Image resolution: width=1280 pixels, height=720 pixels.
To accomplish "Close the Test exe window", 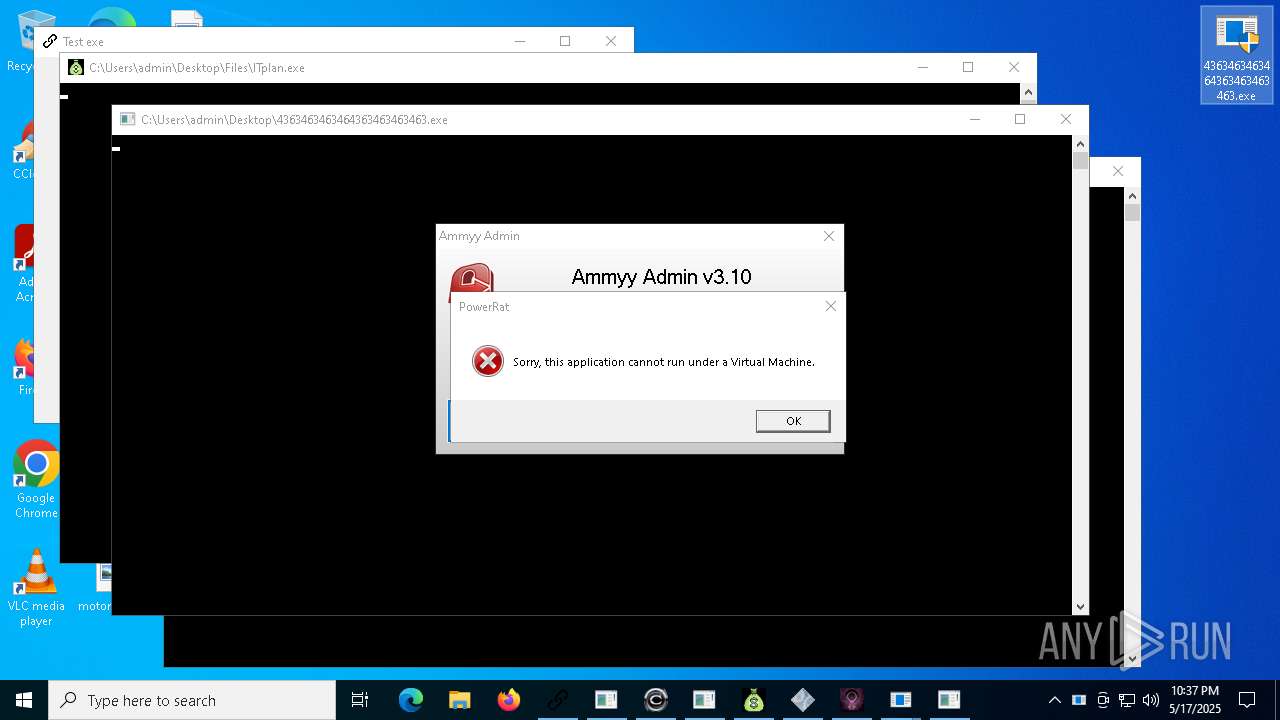I will click(x=611, y=41).
